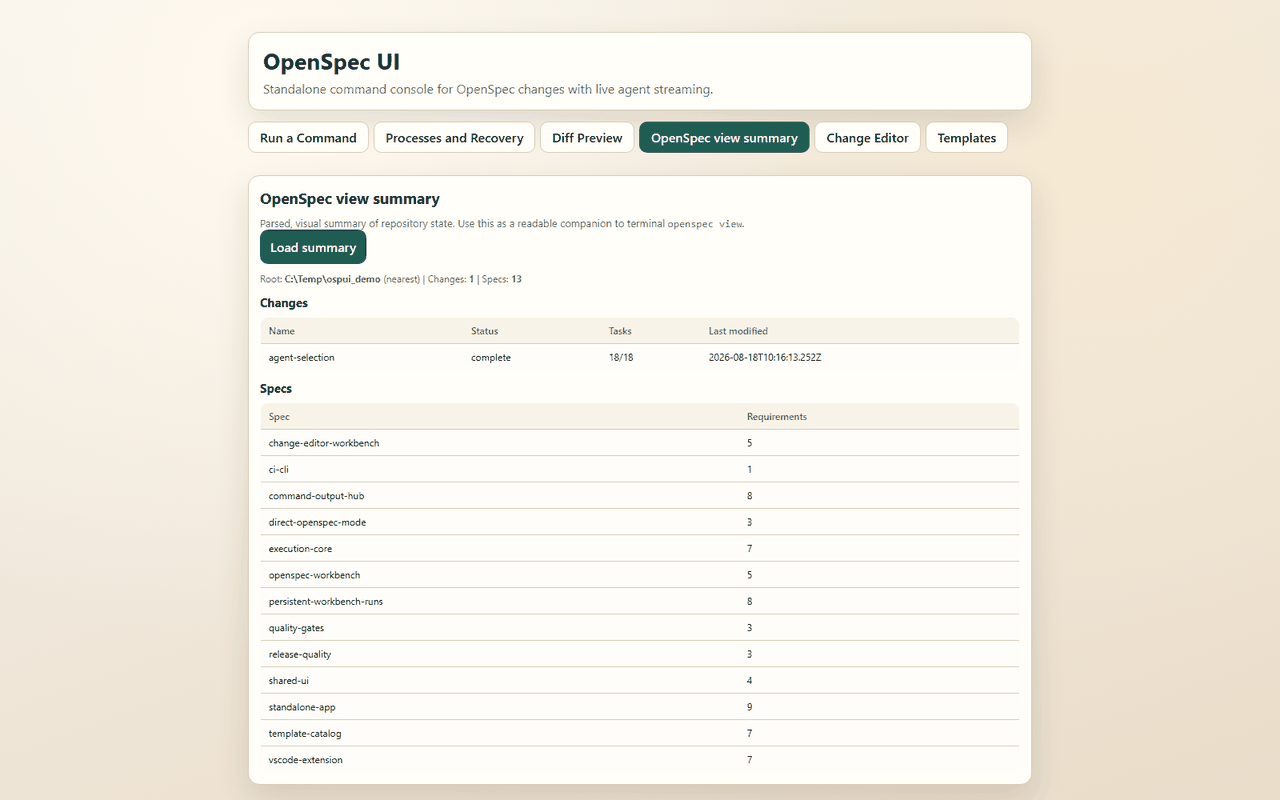
Task: Click the execution-core spec name
Action: click(x=300, y=549)
